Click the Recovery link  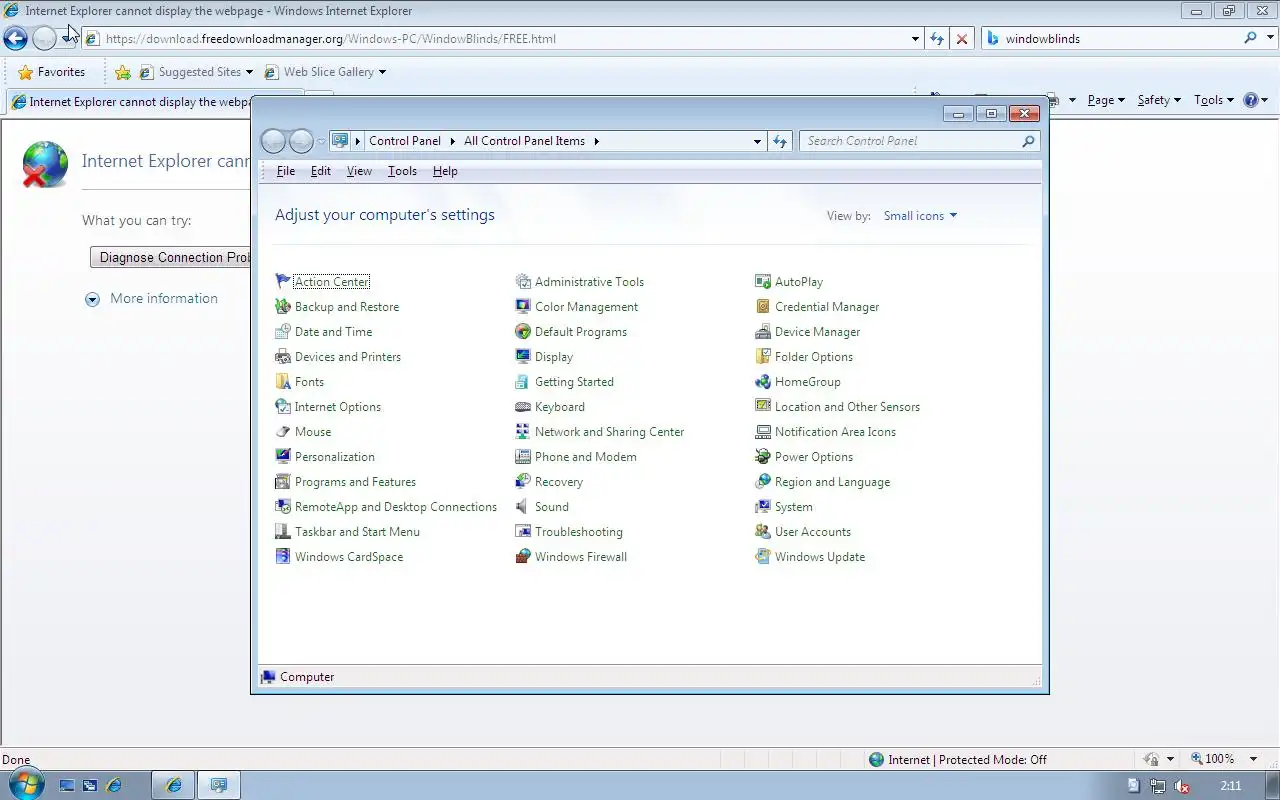558,482
